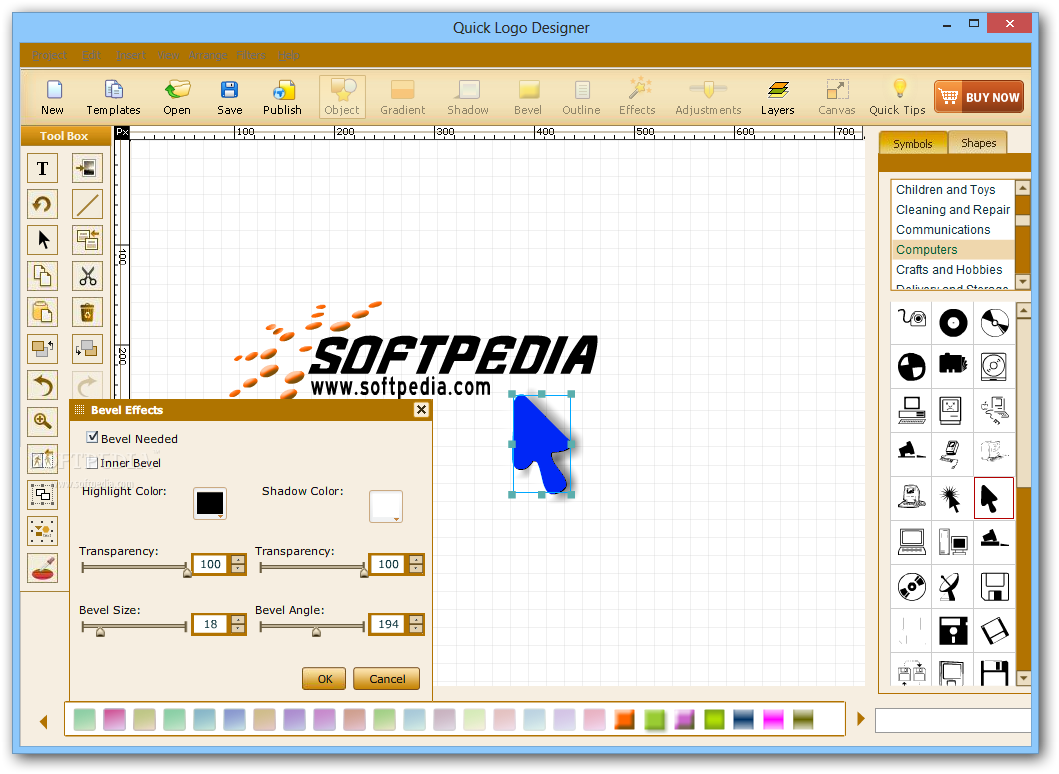1059x774 pixels.
Task: Click the Cut scissors tool
Action: [88, 276]
